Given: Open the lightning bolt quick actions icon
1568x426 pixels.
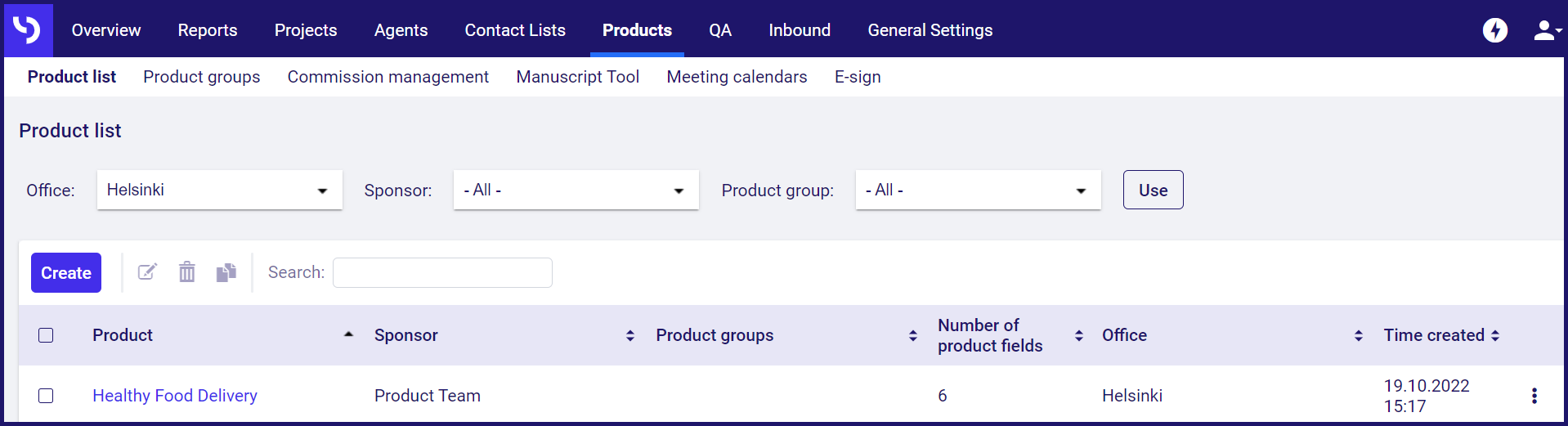Looking at the screenshot, I should point(1494,30).
